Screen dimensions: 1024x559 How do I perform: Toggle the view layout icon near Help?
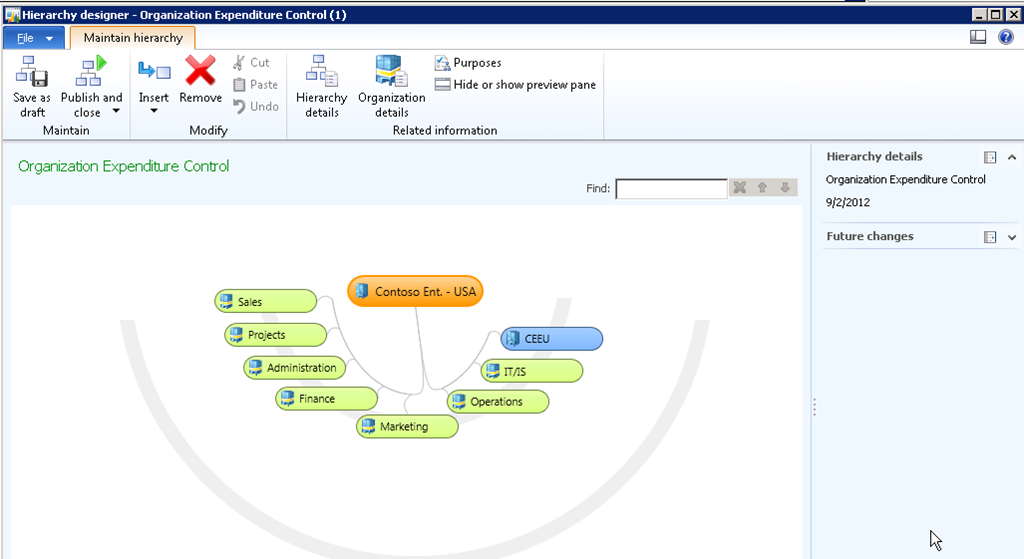tap(979, 37)
